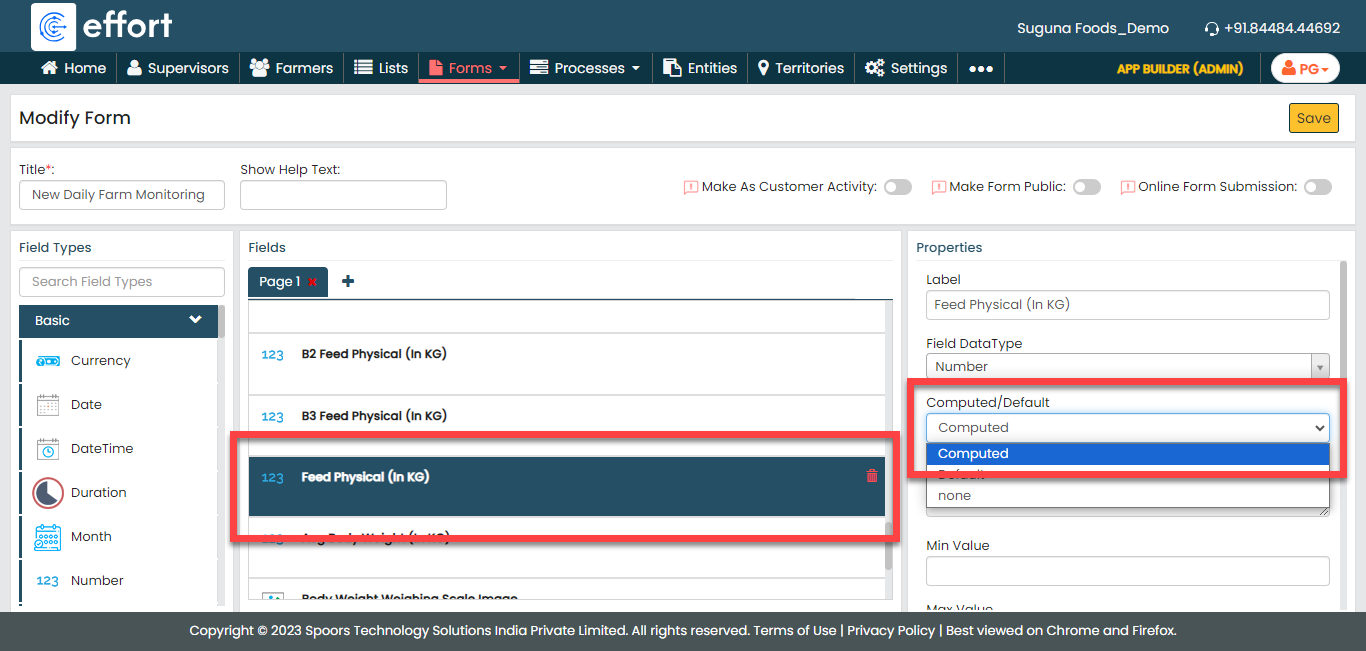1366x651 pixels.
Task: Open more options ellipsis in navbar
Action: point(981,69)
